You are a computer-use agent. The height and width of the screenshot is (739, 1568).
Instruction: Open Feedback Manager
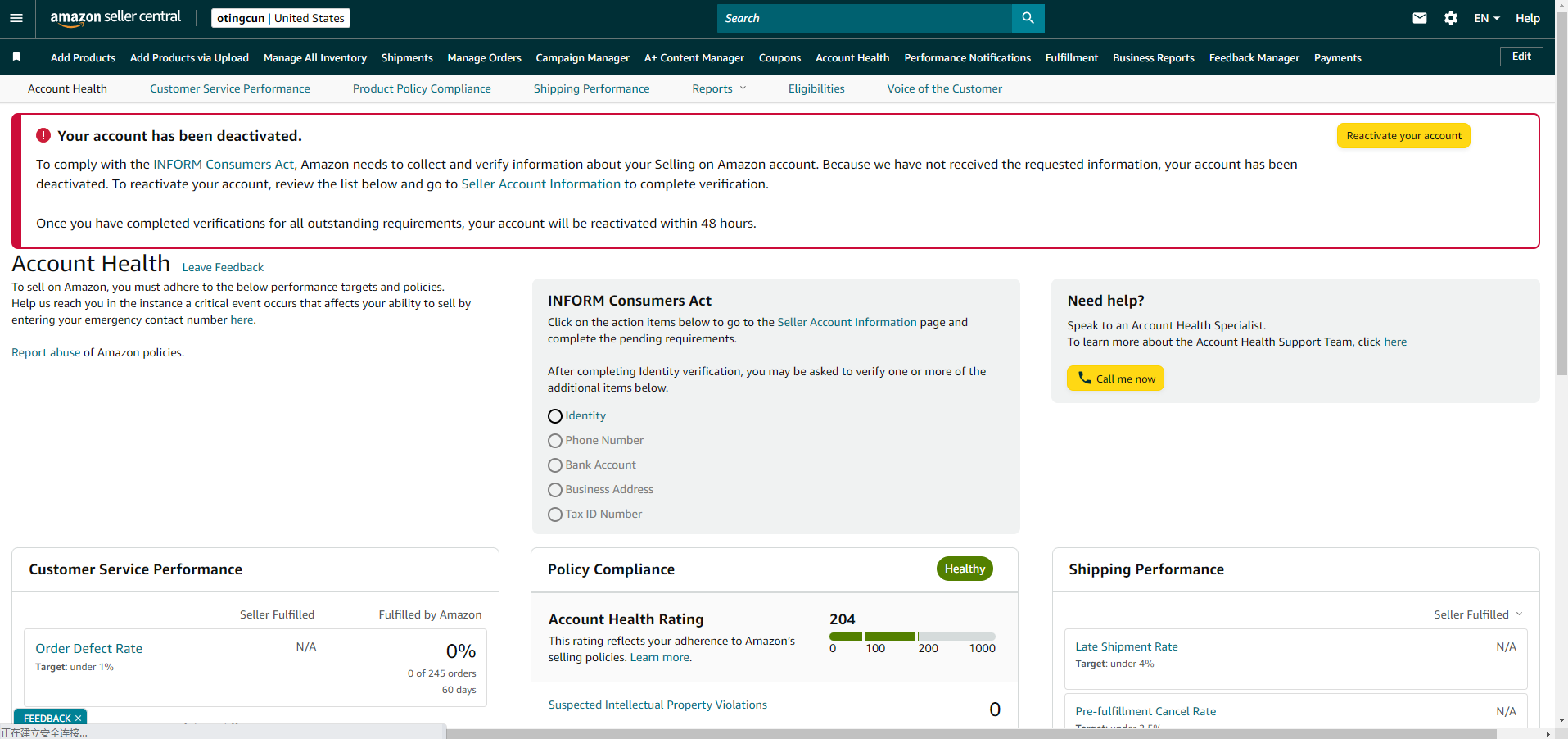[x=1254, y=57]
